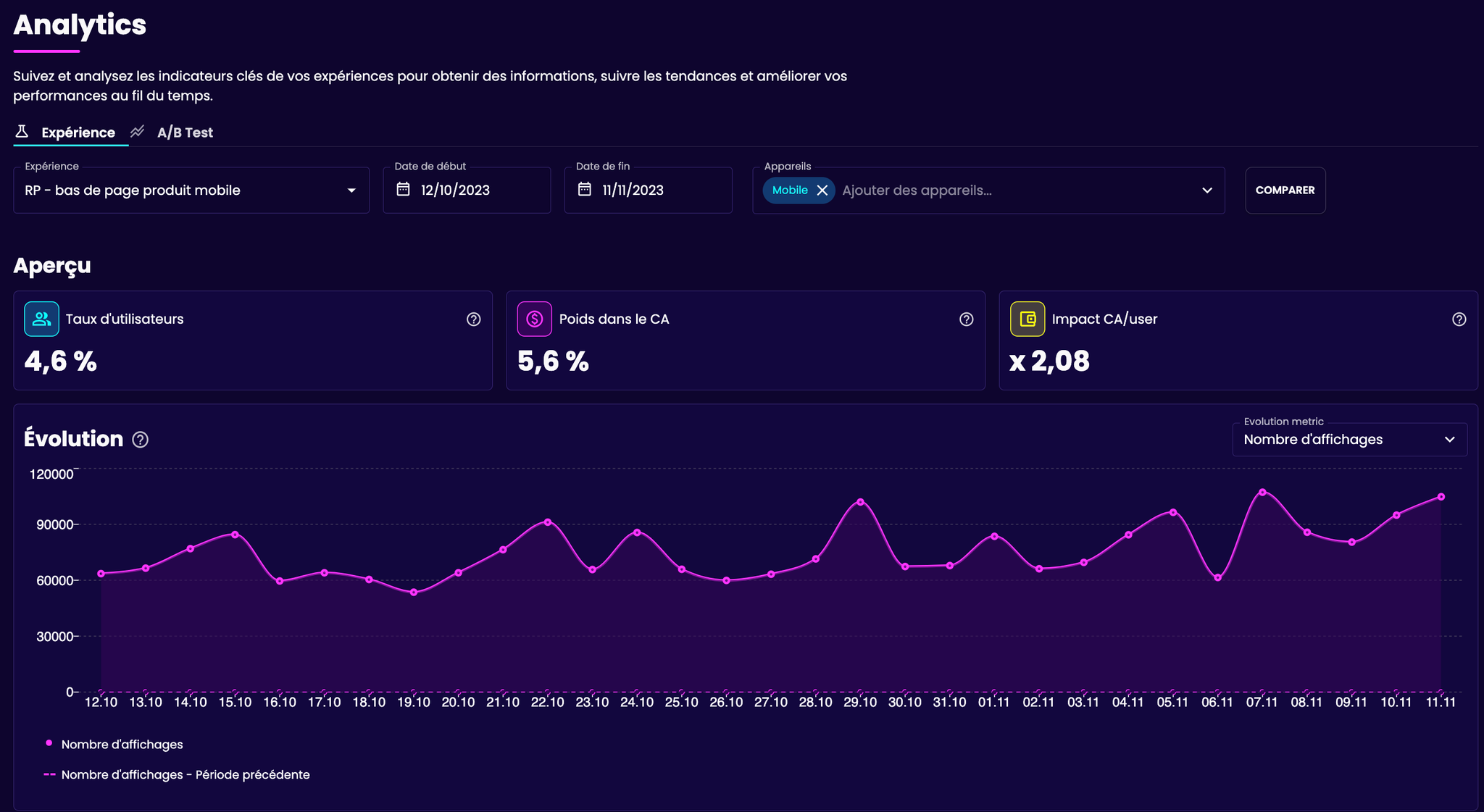Select the 29.10 data point on chart
Screen dimensions: 1484x812
[860, 502]
